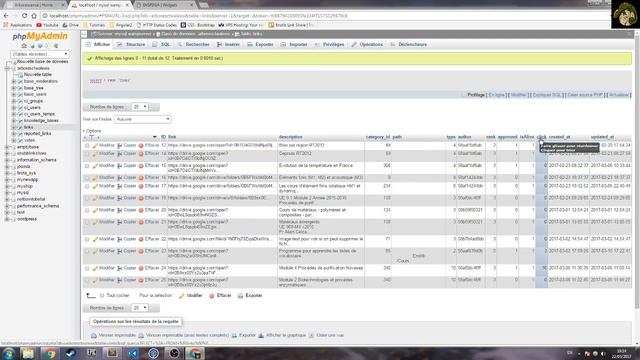Open the Rechercher tab

193,44
